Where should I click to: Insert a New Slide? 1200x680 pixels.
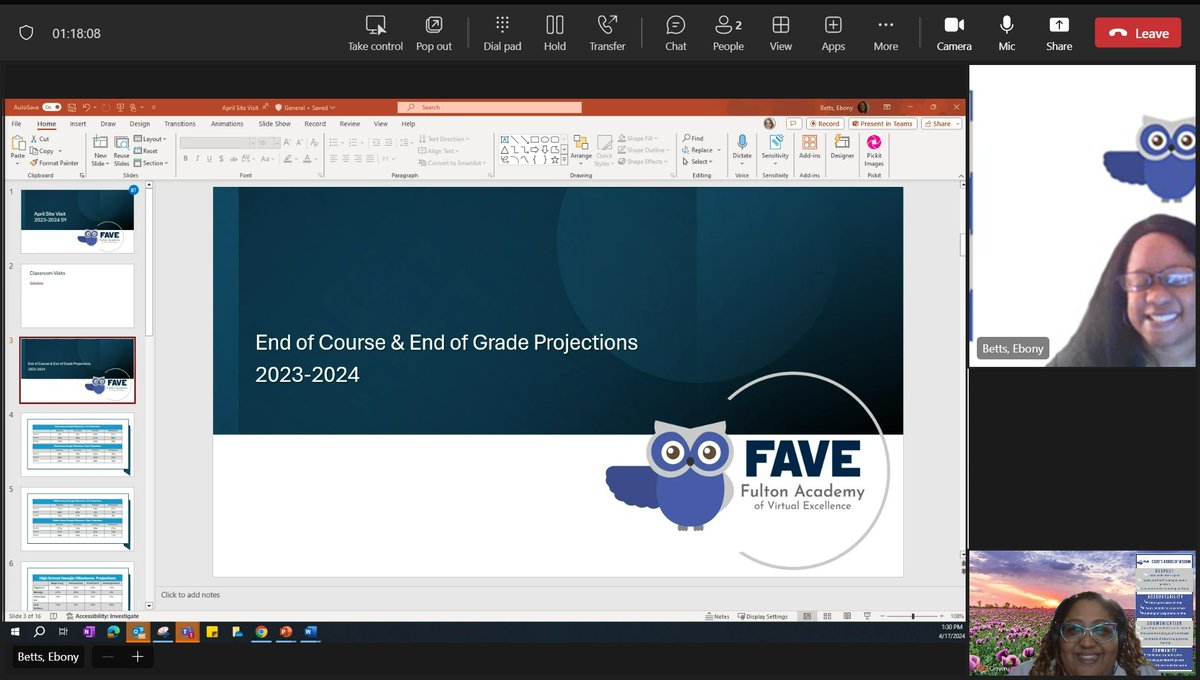point(100,149)
